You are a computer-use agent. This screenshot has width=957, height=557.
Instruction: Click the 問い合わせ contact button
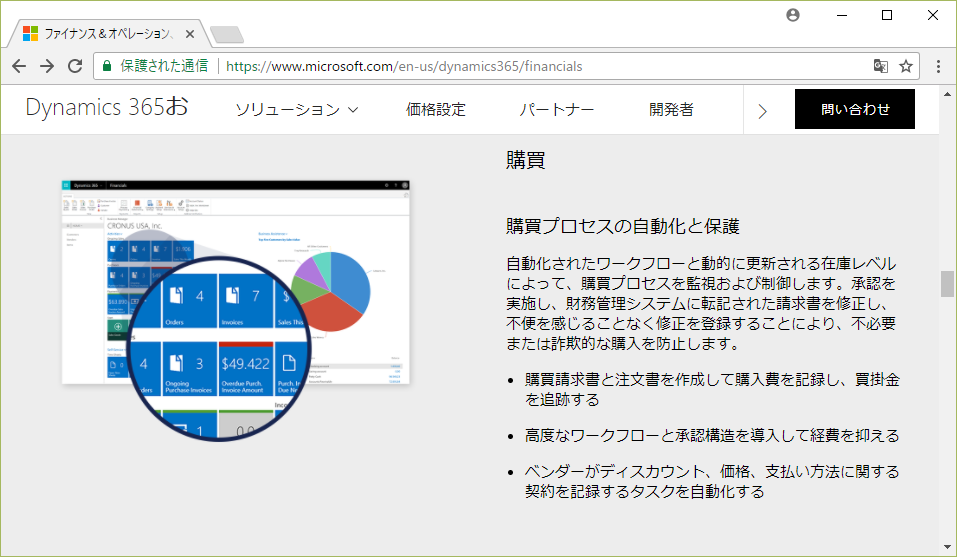coord(854,109)
